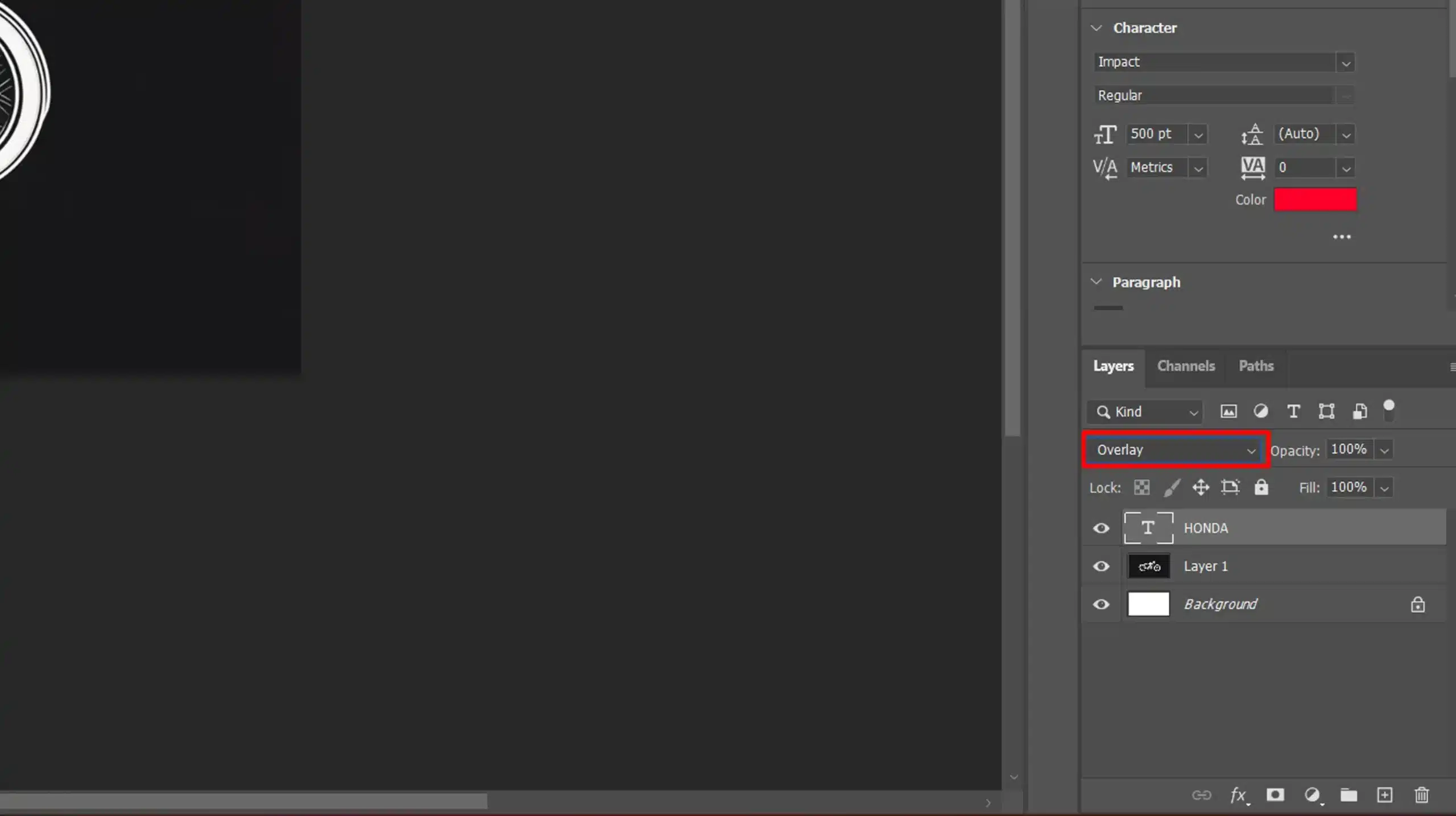Click the shape layer filter icon
This screenshot has height=816, width=1456.
click(1325, 411)
